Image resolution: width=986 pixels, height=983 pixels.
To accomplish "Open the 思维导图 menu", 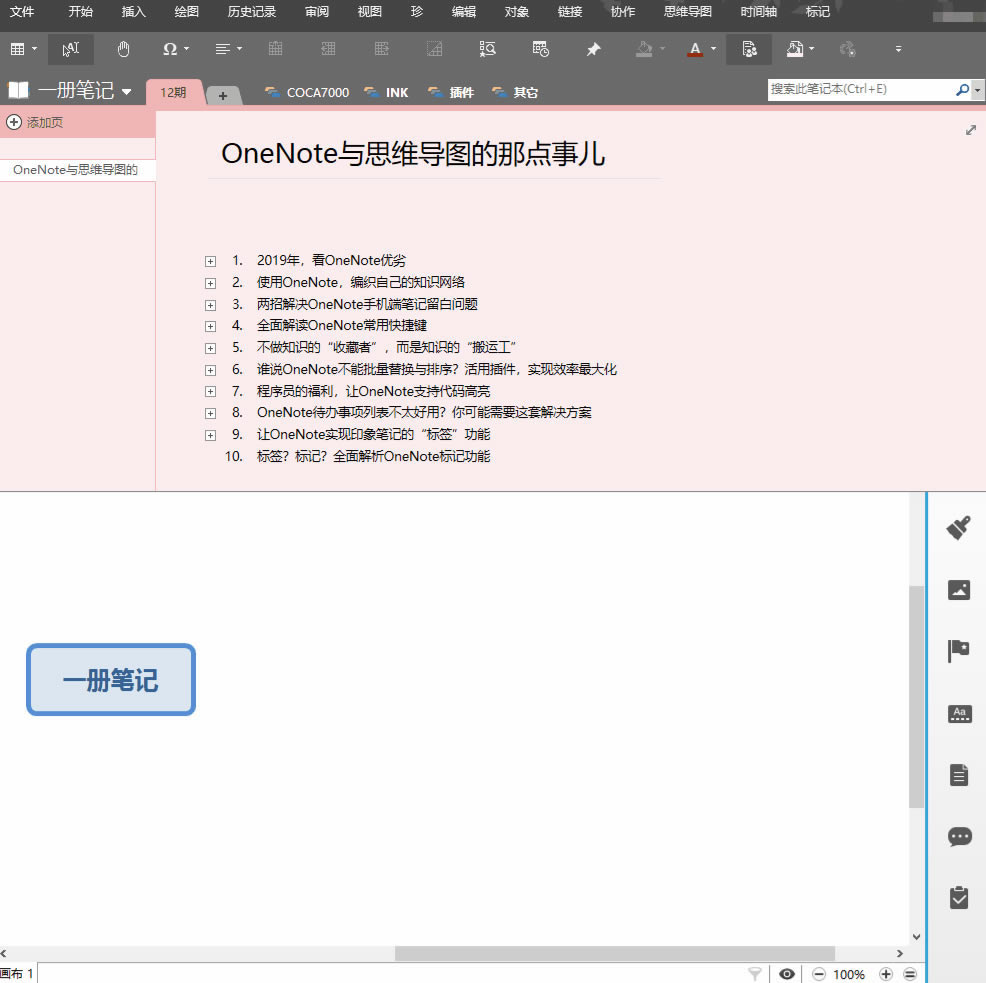I will pos(688,12).
